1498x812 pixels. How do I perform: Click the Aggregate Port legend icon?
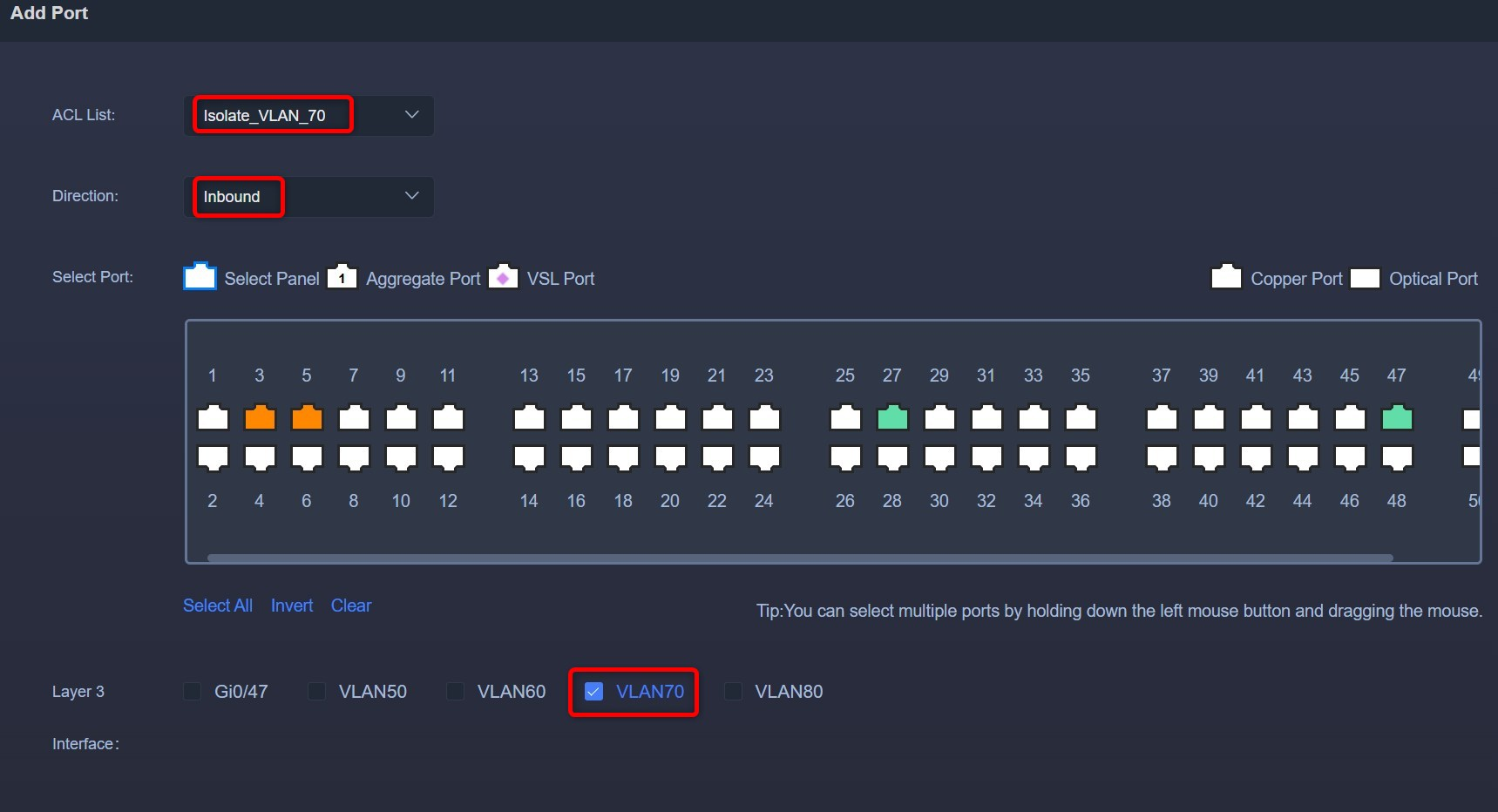(x=342, y=276)
